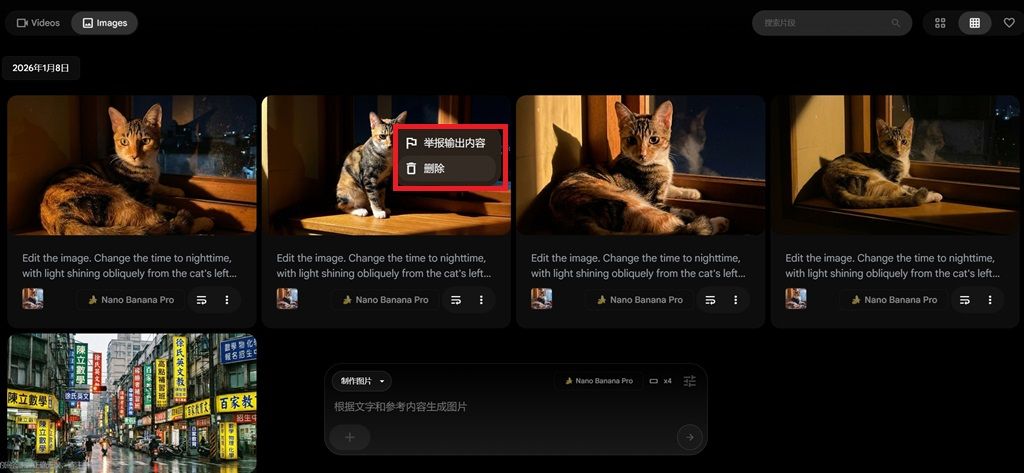Click the magnifier icon in search box
1024x473 pixels.
click(895, 23)
